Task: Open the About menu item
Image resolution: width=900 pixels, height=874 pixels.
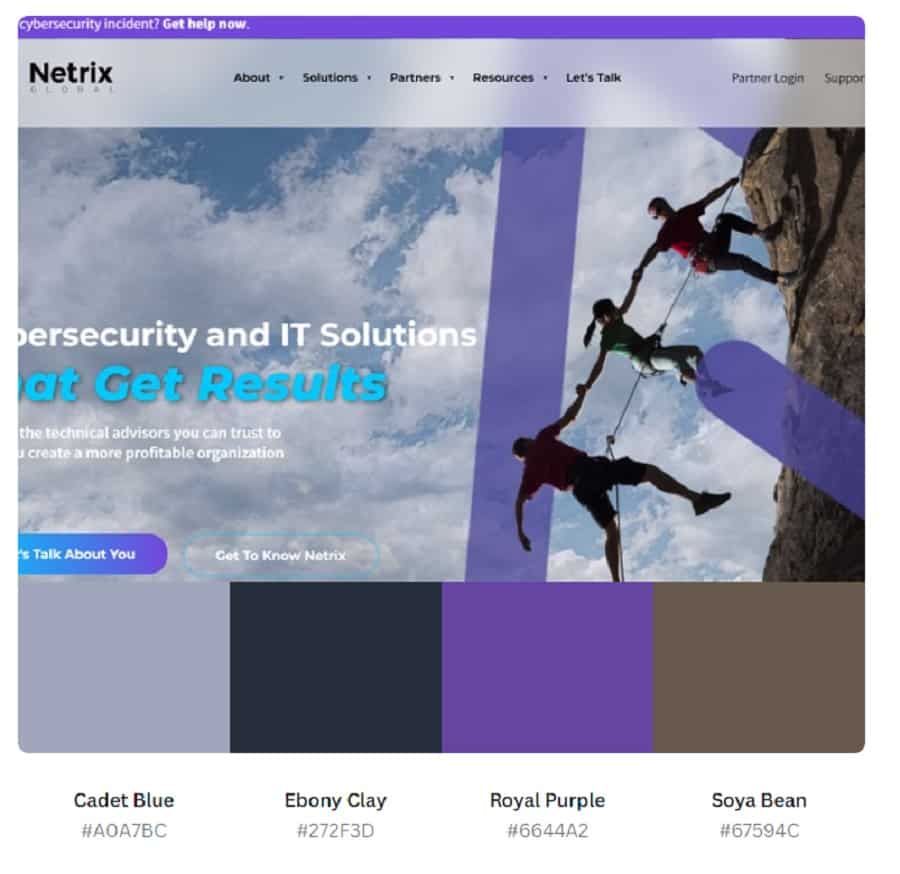Action: (251, 77)
